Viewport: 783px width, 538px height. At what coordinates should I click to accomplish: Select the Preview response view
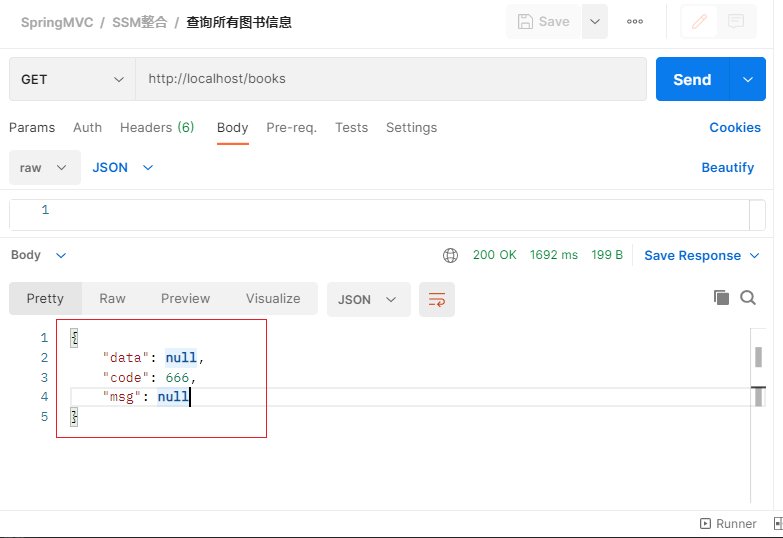pyautogui.click(x=185, y=298)
